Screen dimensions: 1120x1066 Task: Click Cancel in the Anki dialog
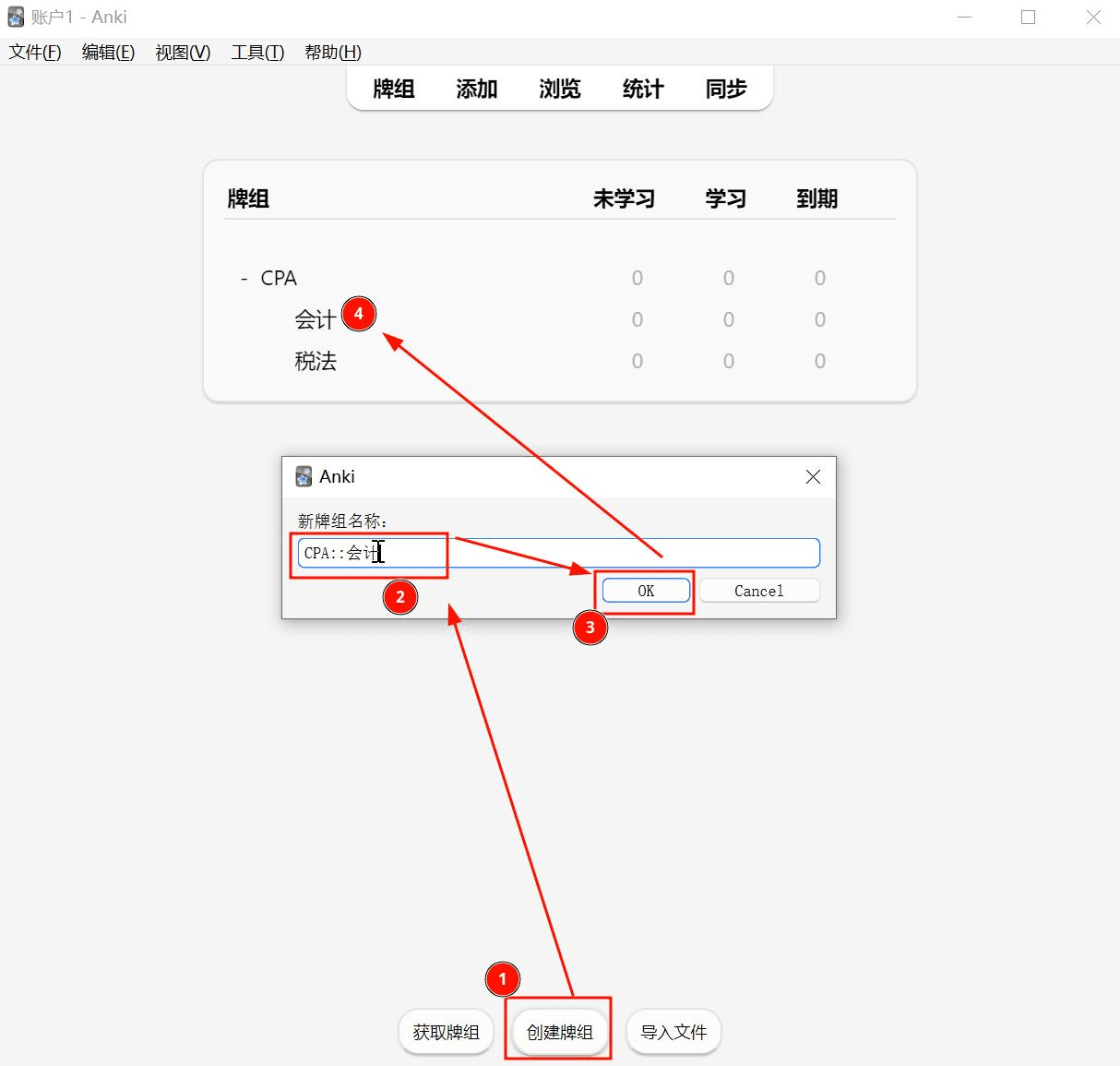(x=759, y=591)
